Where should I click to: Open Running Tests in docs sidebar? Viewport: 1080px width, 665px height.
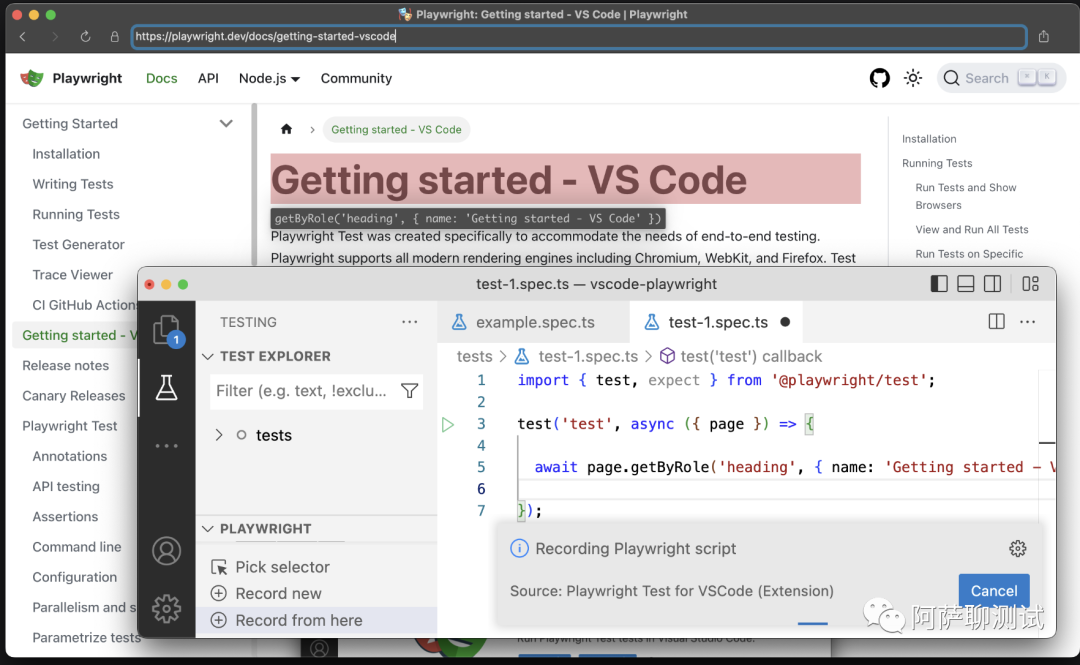tap(76, 214)
